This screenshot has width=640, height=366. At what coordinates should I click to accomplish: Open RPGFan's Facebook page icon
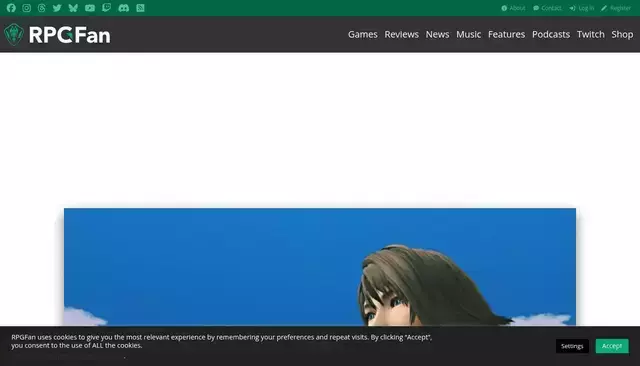coord(11,8)
